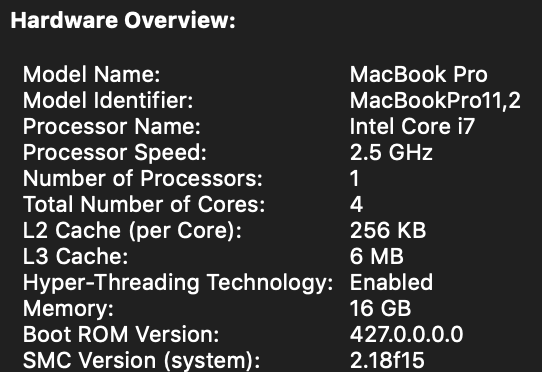Select the 427.0.0.0.0 Boot ROM value

406,334
